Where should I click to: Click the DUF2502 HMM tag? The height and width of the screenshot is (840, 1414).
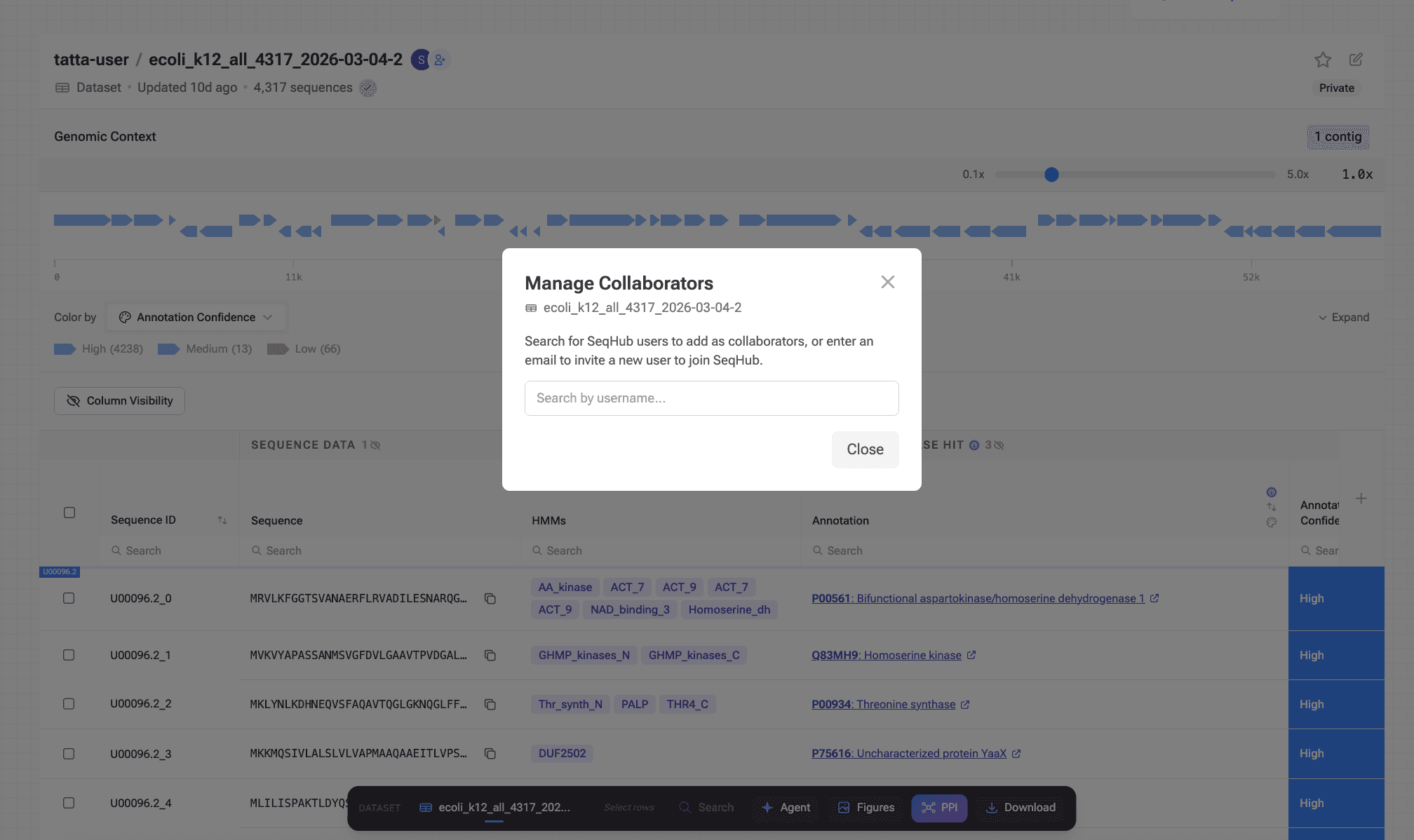[562, 754]
